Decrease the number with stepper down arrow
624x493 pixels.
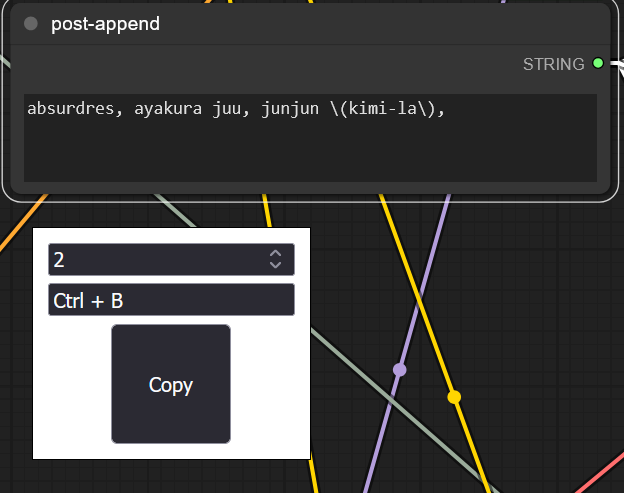pos(275,265)
